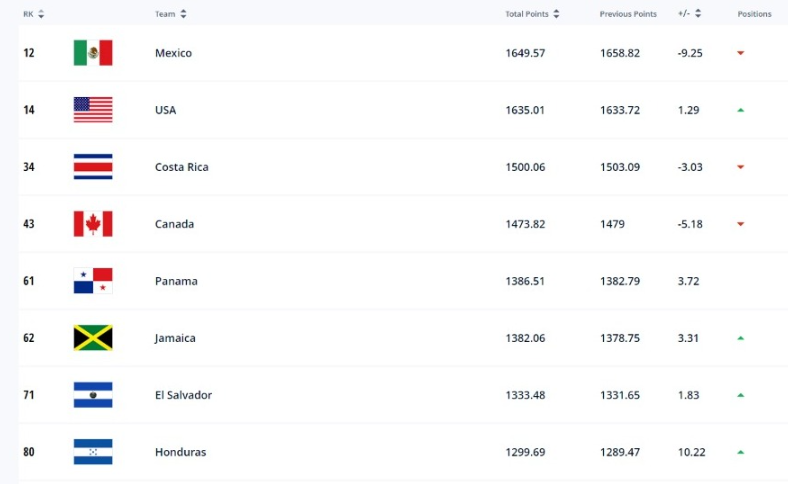Sort by Previous Points column
Image resolution: width=788 pixels, height=484 pixels.
point(628,14)
